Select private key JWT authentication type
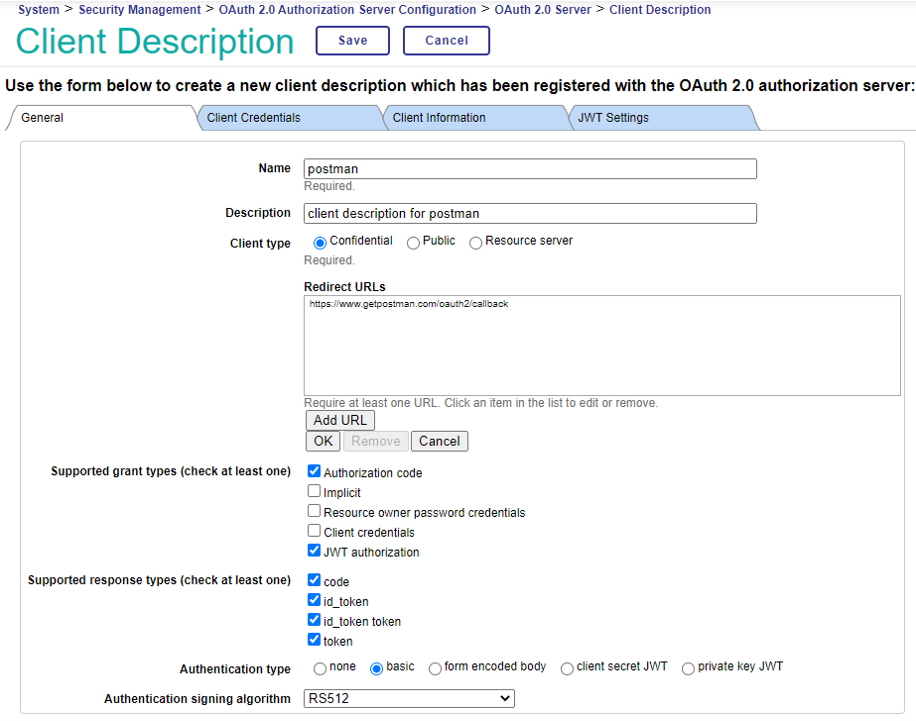916x721 pixels. point(688,668)
